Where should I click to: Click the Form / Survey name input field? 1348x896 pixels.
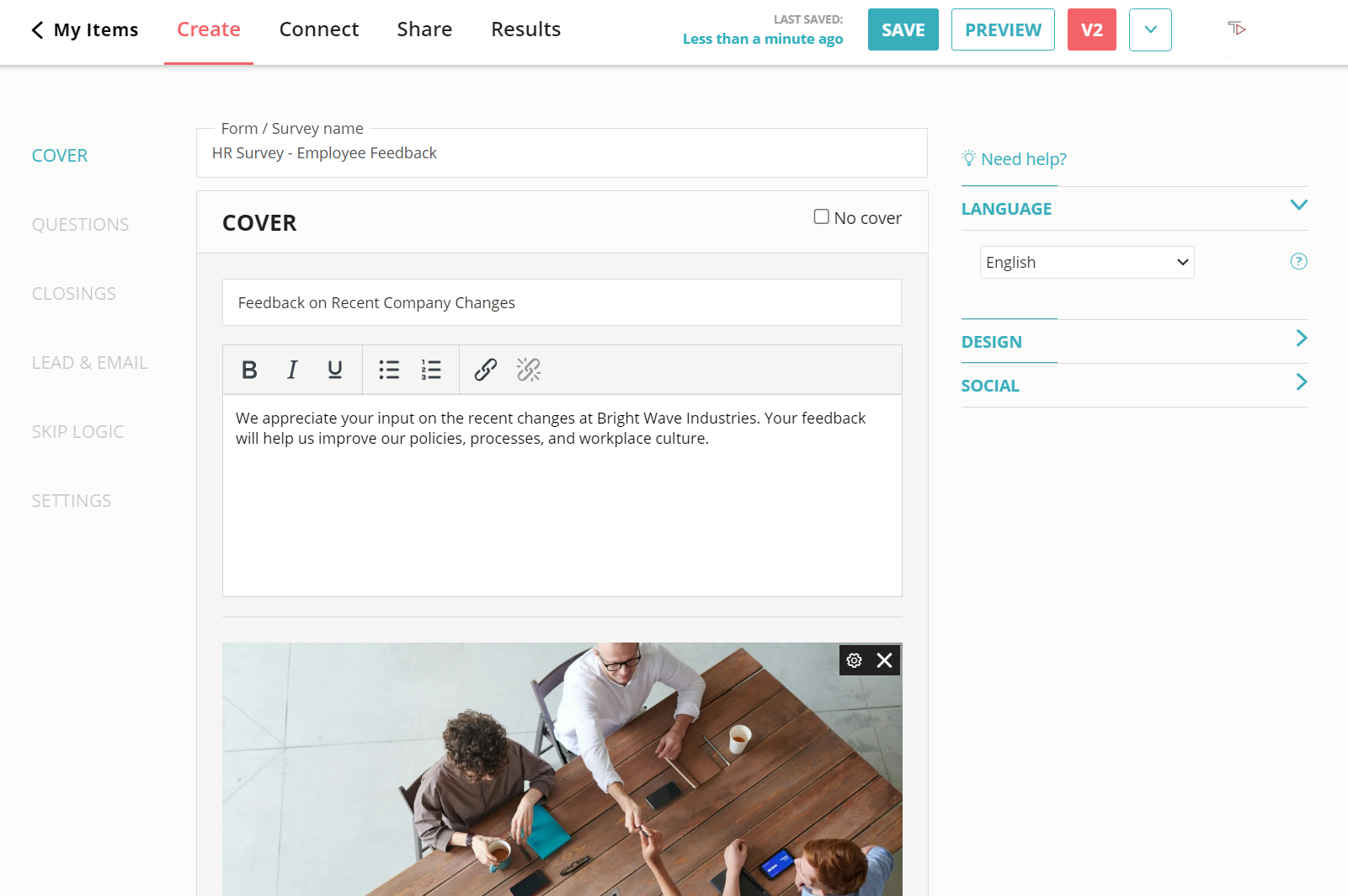pyautogui.click(x=562, y=152)
